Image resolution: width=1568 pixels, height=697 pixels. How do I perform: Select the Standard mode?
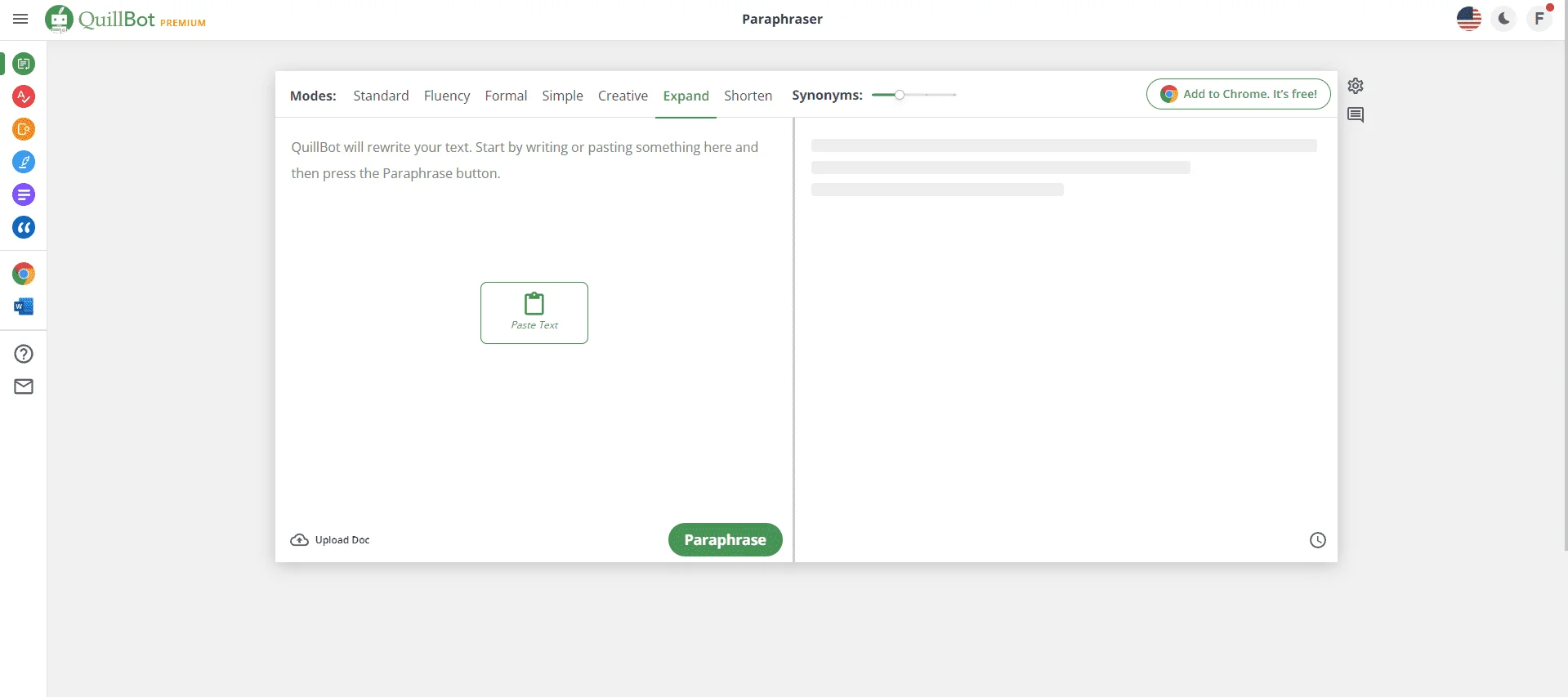click(381, 96)
